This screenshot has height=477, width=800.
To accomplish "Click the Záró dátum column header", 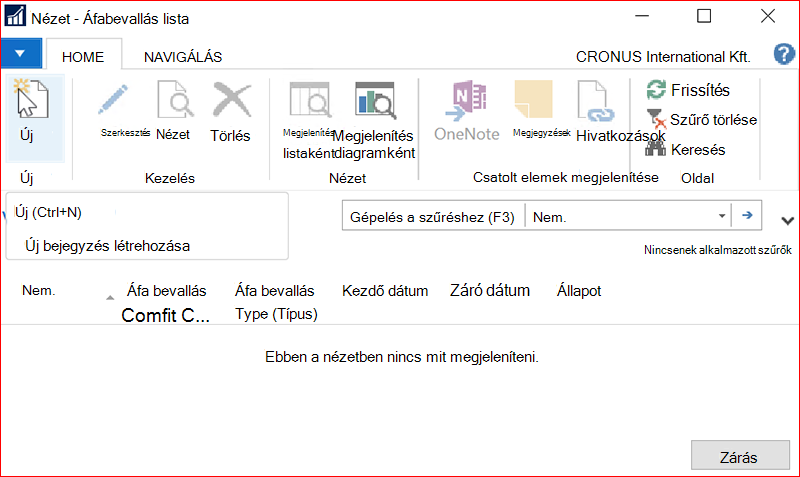I will [490, 290].
